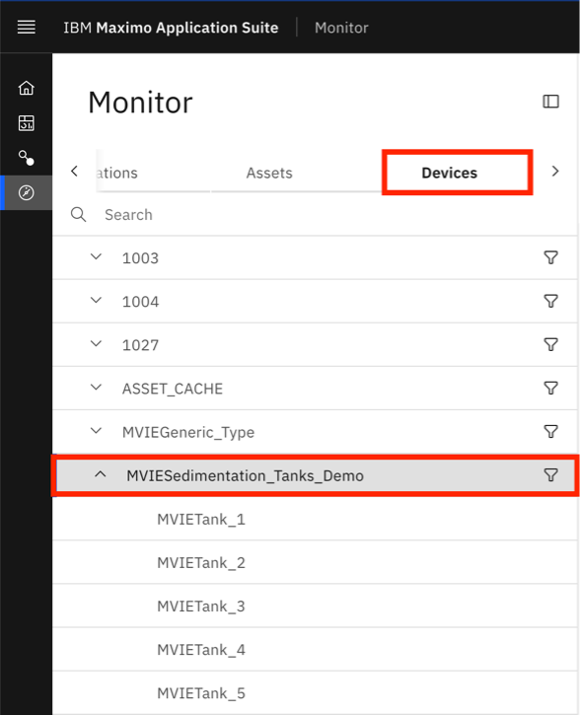Expand the MVIEGeneric_Type group
The width and height of the screenshot is (583, 715).
point(96,430)
